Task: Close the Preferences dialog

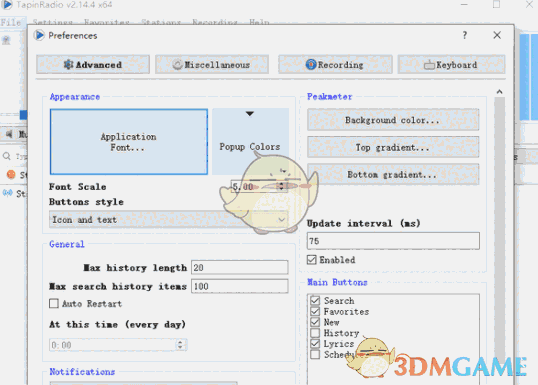Action: tap(497, 35)
